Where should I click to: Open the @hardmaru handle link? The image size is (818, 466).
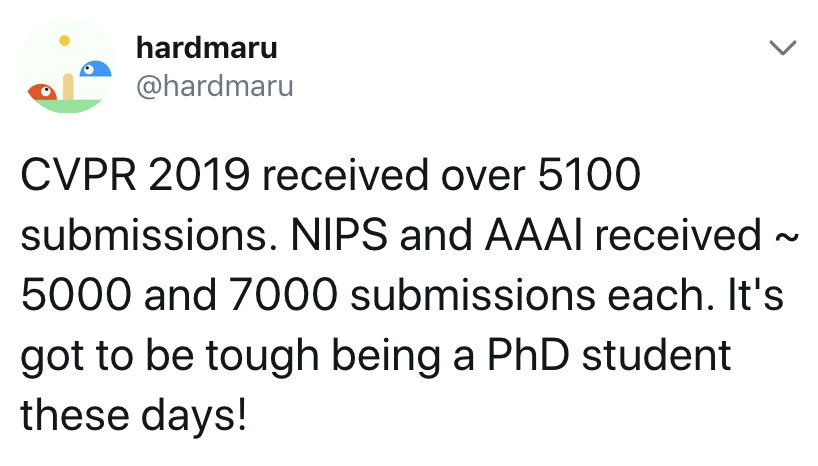tap(213, 86)
